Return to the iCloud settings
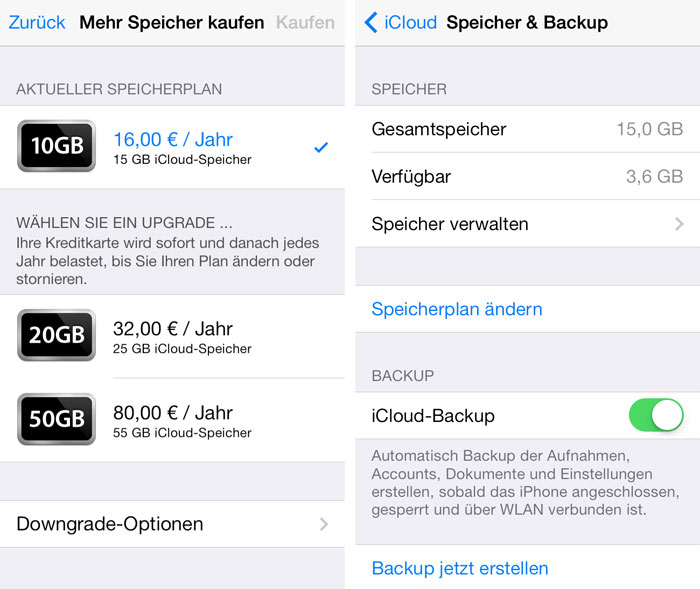The height and width of the screenshot is (589, 700). coord(401,22)
